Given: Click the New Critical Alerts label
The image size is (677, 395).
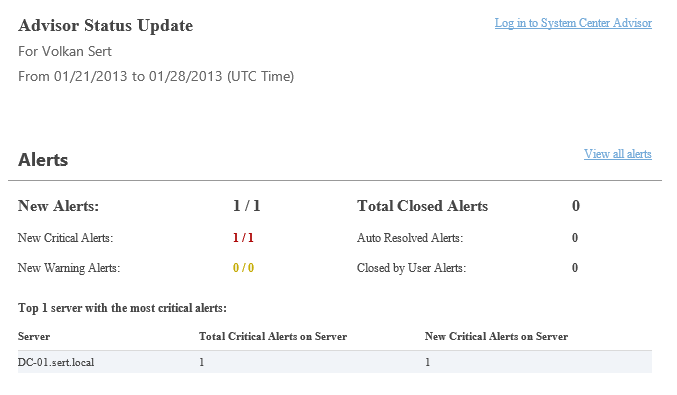Looking at the screenshot, I should (x=65, y=238).
